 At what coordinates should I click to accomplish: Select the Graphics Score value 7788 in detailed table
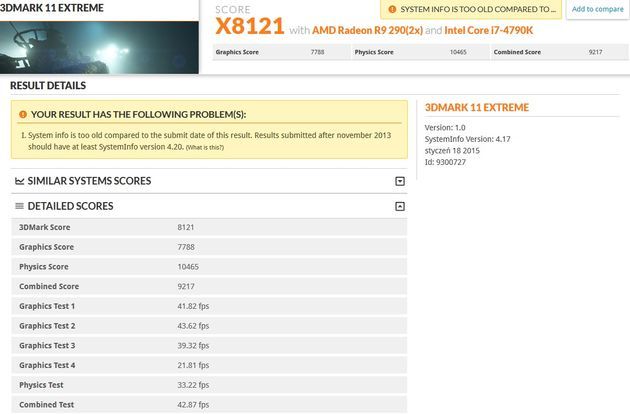click(x=186, y=247)
